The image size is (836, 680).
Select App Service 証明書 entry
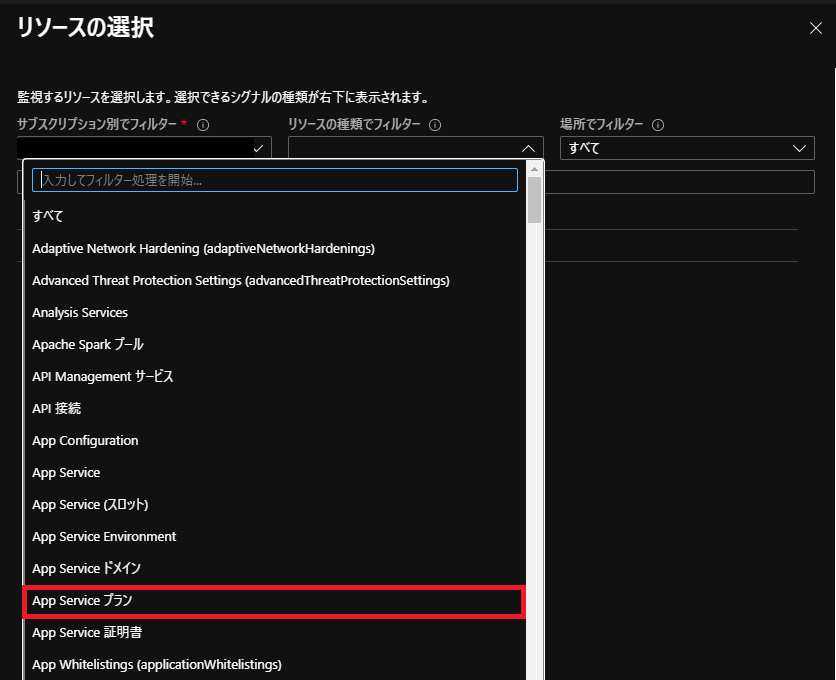click(275, 633)
